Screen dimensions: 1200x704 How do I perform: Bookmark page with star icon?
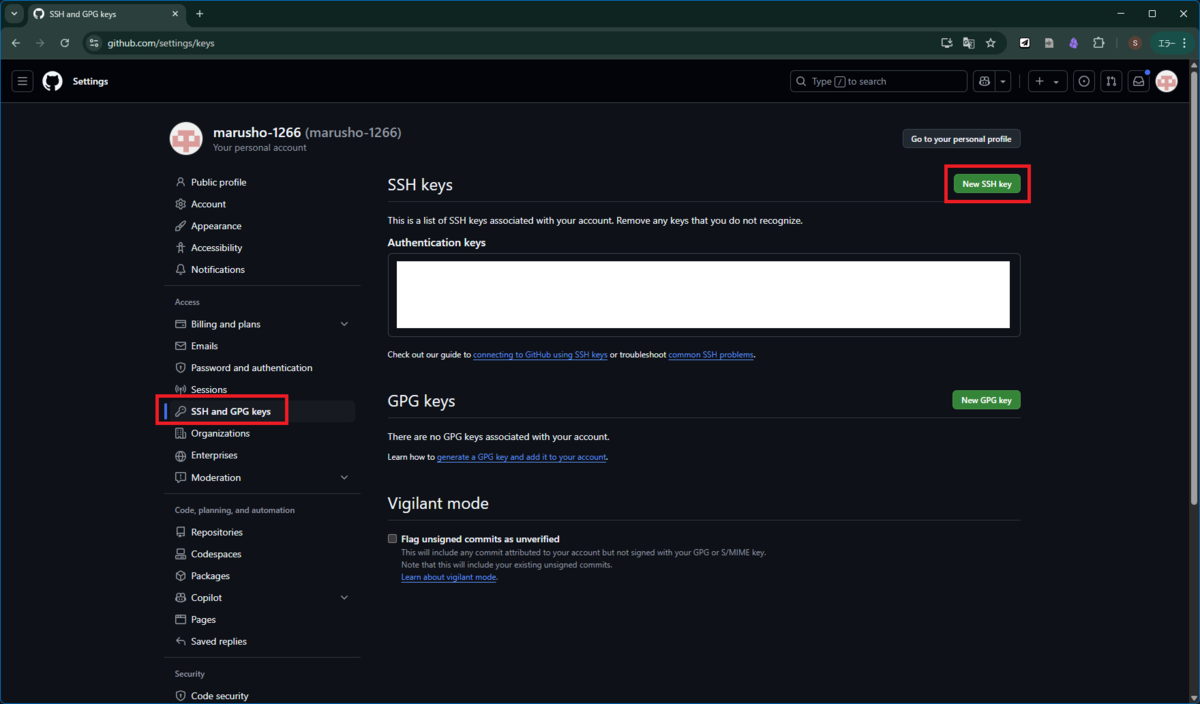tap(990, 43)
